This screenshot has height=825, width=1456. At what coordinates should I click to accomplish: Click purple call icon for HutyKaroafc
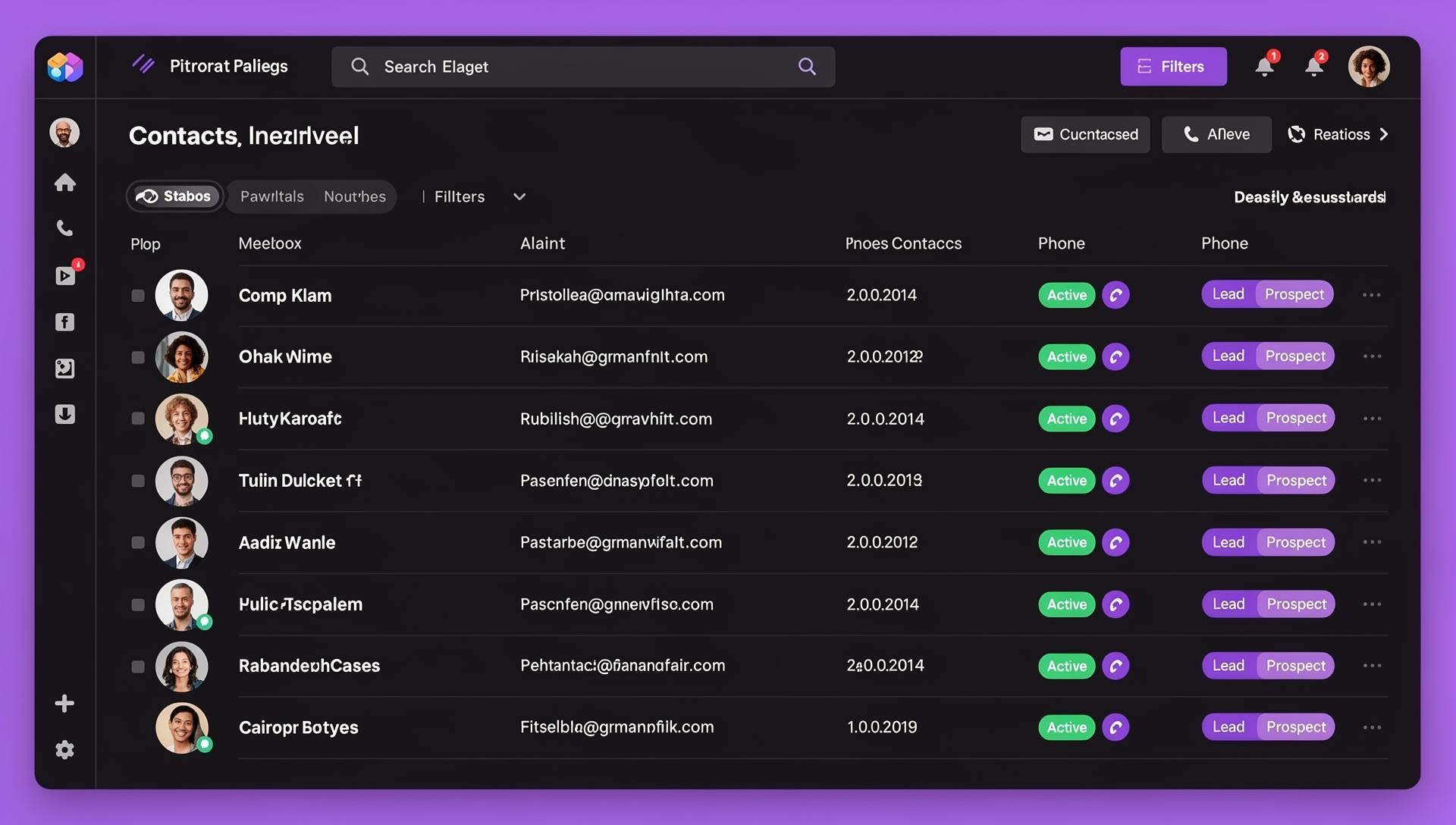[1116, 419]
